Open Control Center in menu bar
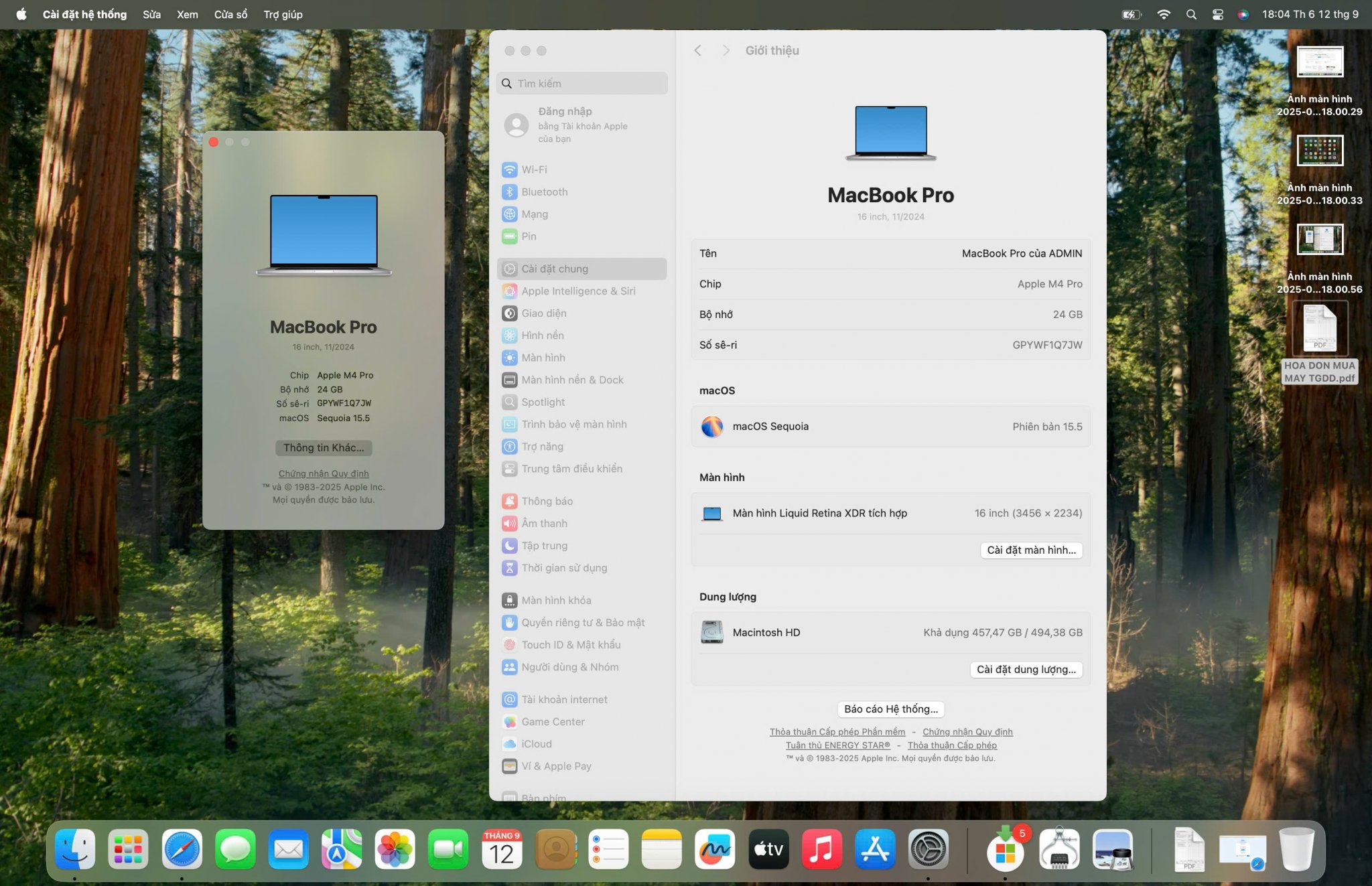Viewport: 1372px width, 886px height. tap(1217, 14)
